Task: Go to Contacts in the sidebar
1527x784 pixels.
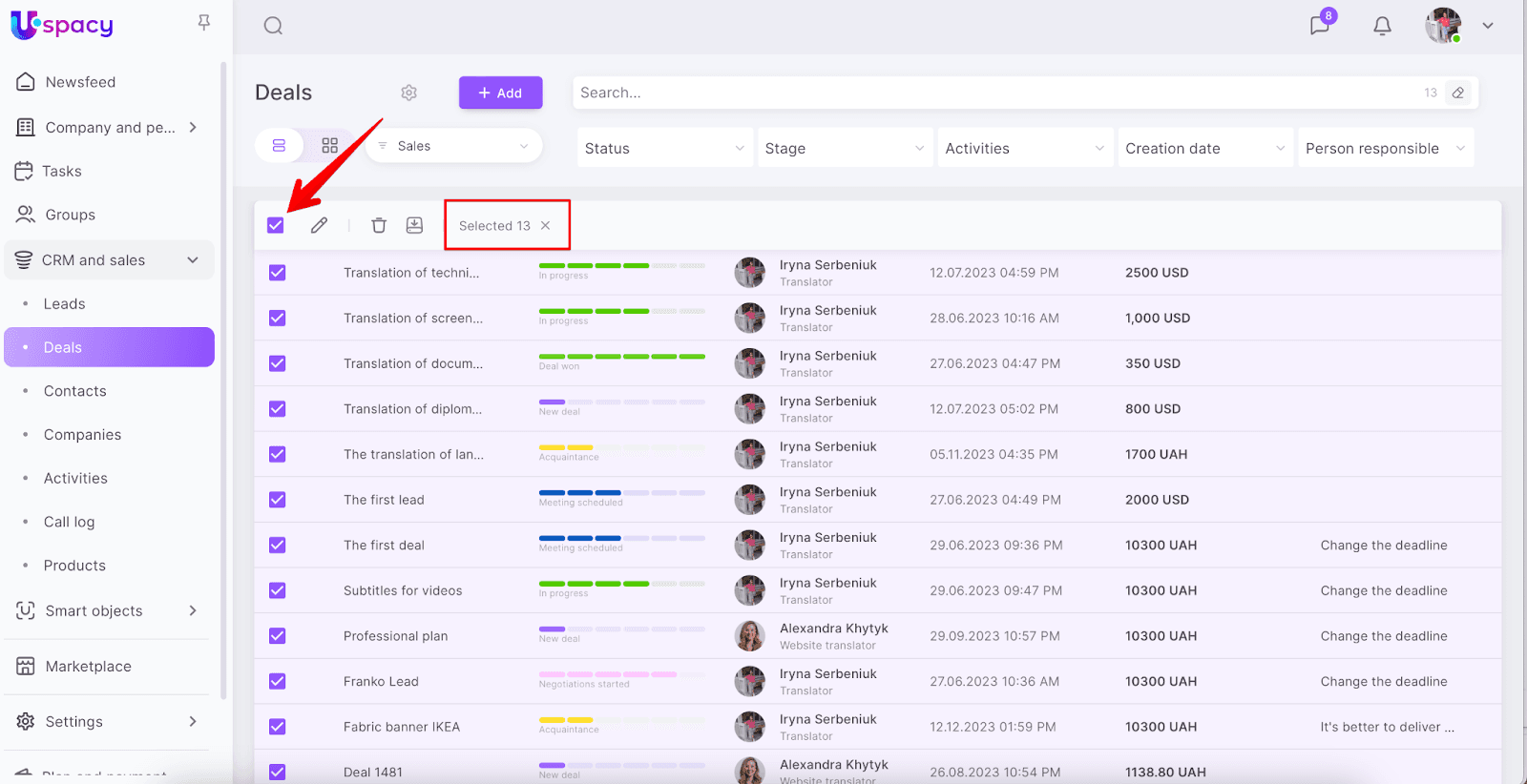Action: point(75,391)
